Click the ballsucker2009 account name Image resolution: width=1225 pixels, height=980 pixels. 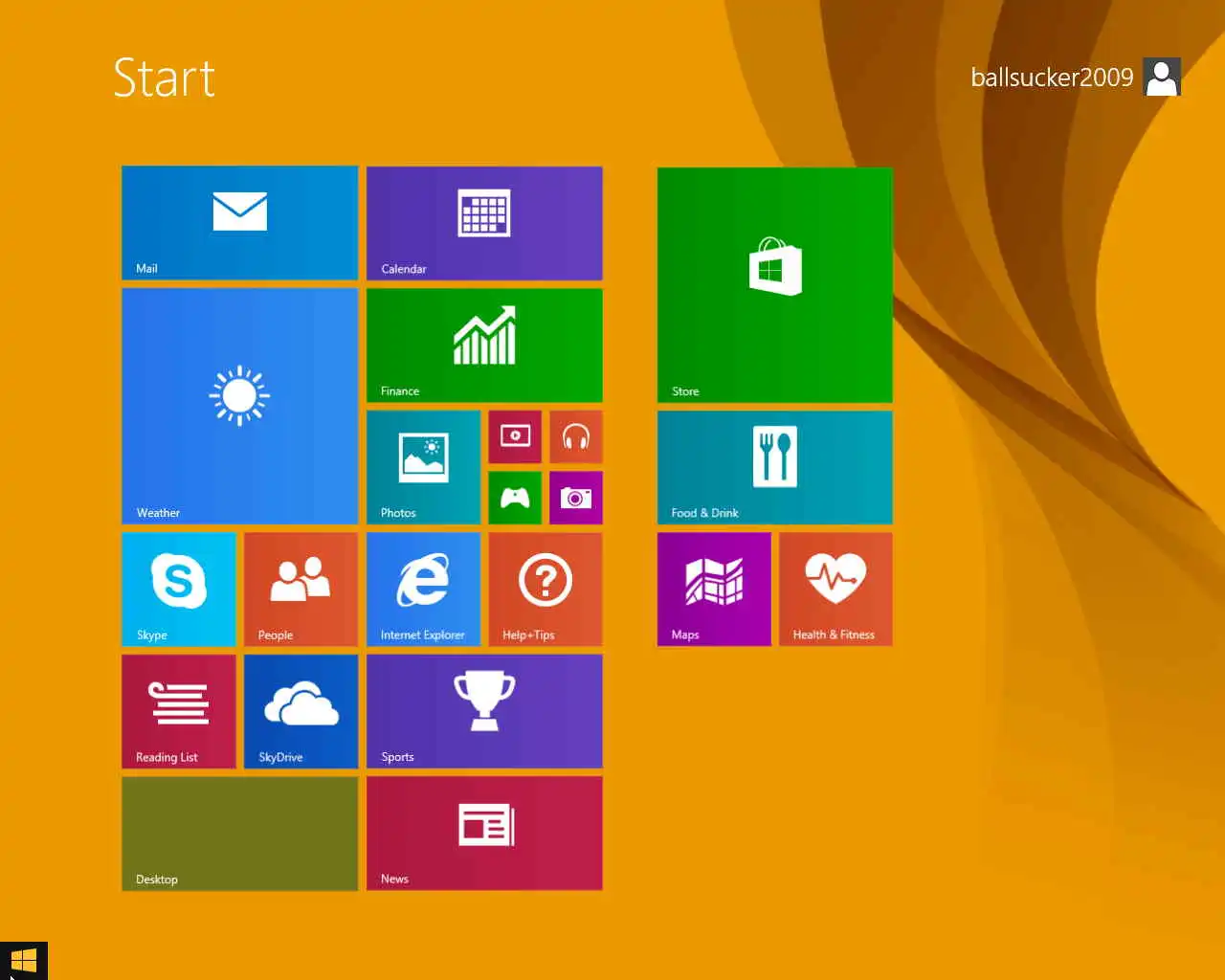(x=1052, y=78)
